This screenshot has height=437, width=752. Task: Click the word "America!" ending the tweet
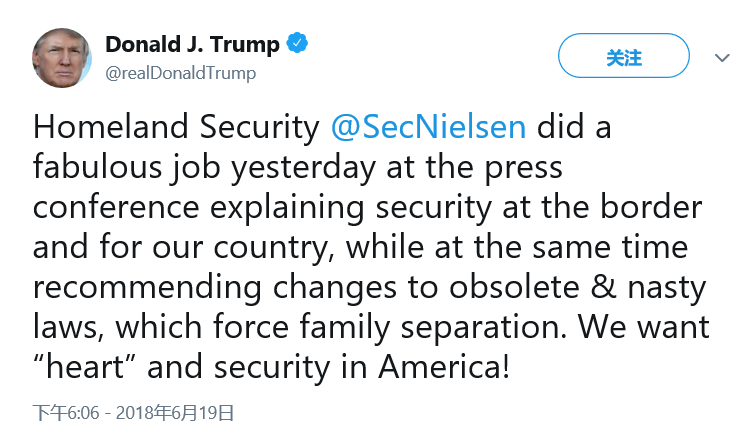[444, 366]
